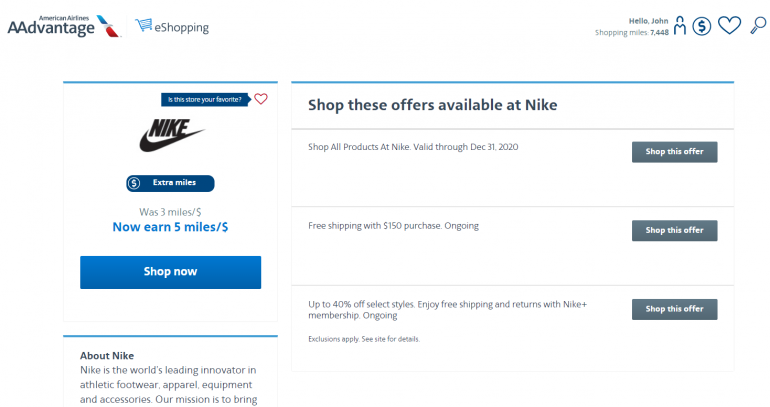This screenshot has width=770, height=407.
Task: Open the account profile person icon
Action: pos(680,26)
